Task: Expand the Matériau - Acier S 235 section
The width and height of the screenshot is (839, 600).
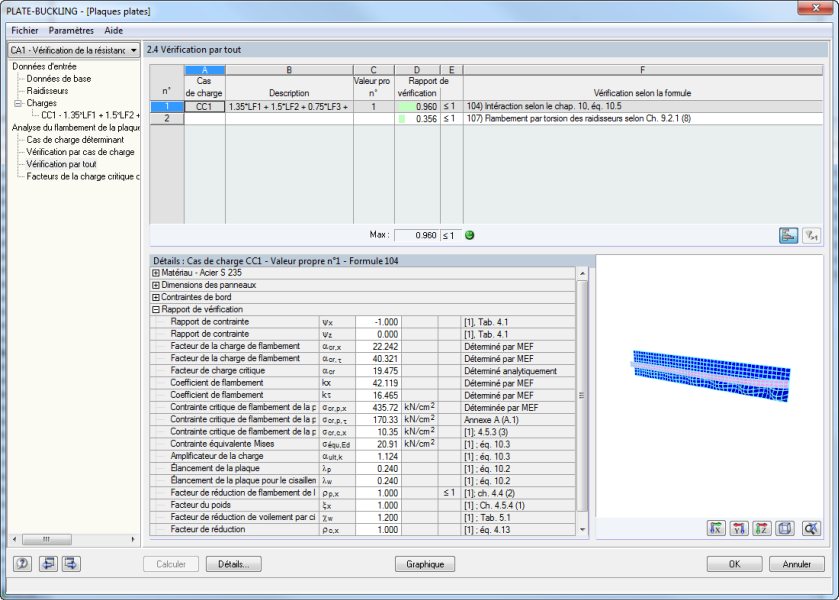Action: [156, 273]
